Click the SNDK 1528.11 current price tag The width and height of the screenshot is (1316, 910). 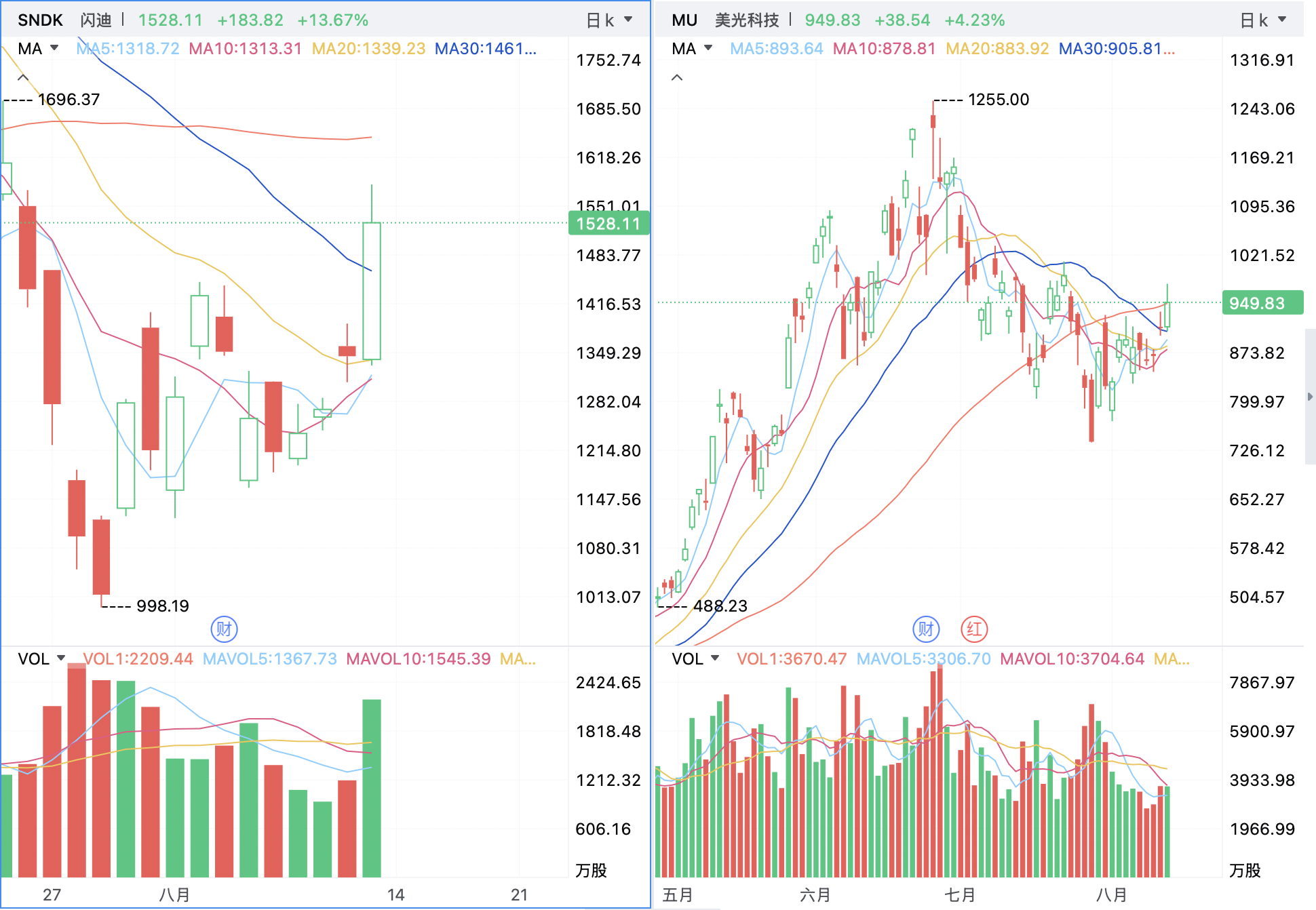pos(608,224)
